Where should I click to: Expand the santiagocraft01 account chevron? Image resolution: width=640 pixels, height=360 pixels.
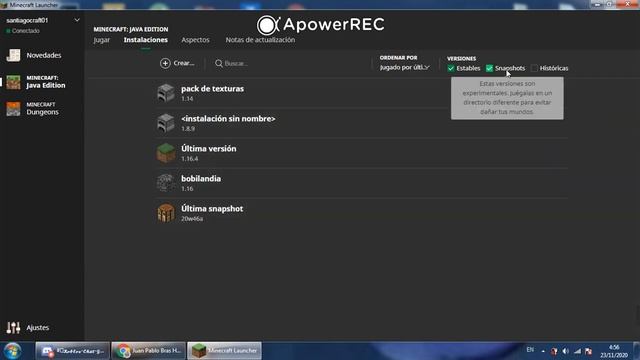77,20
